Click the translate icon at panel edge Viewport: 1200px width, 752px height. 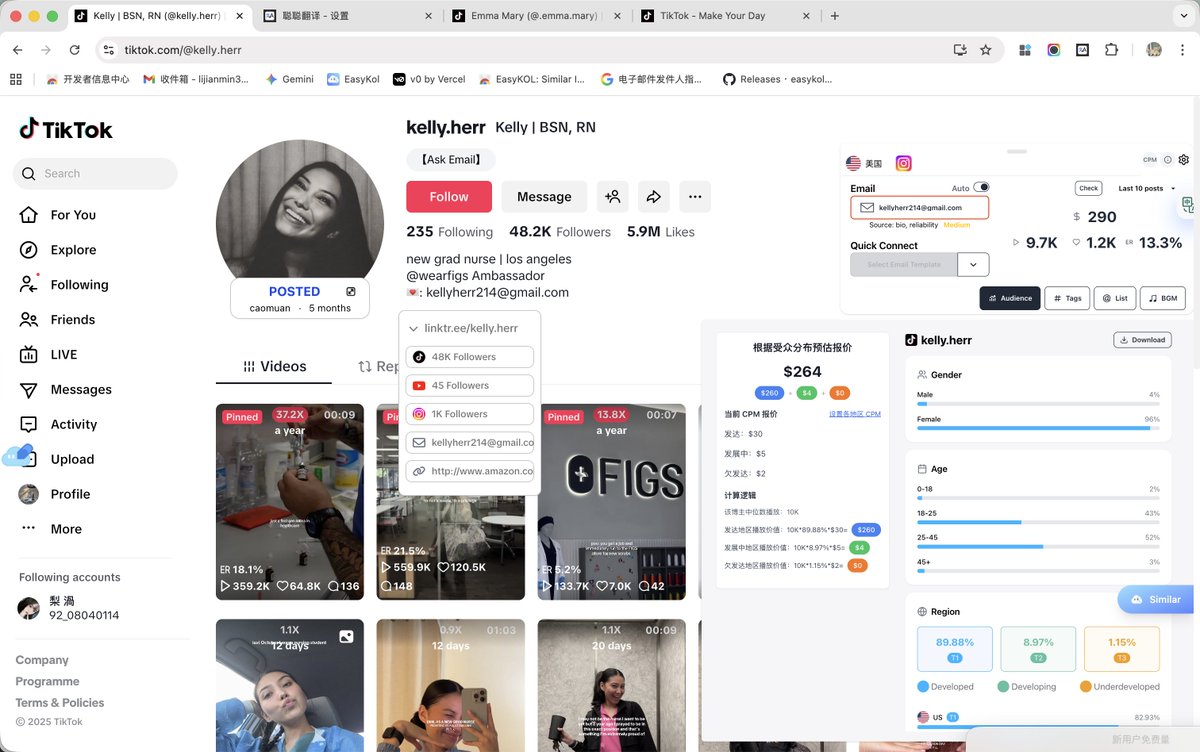click(x=1188, y=205)
